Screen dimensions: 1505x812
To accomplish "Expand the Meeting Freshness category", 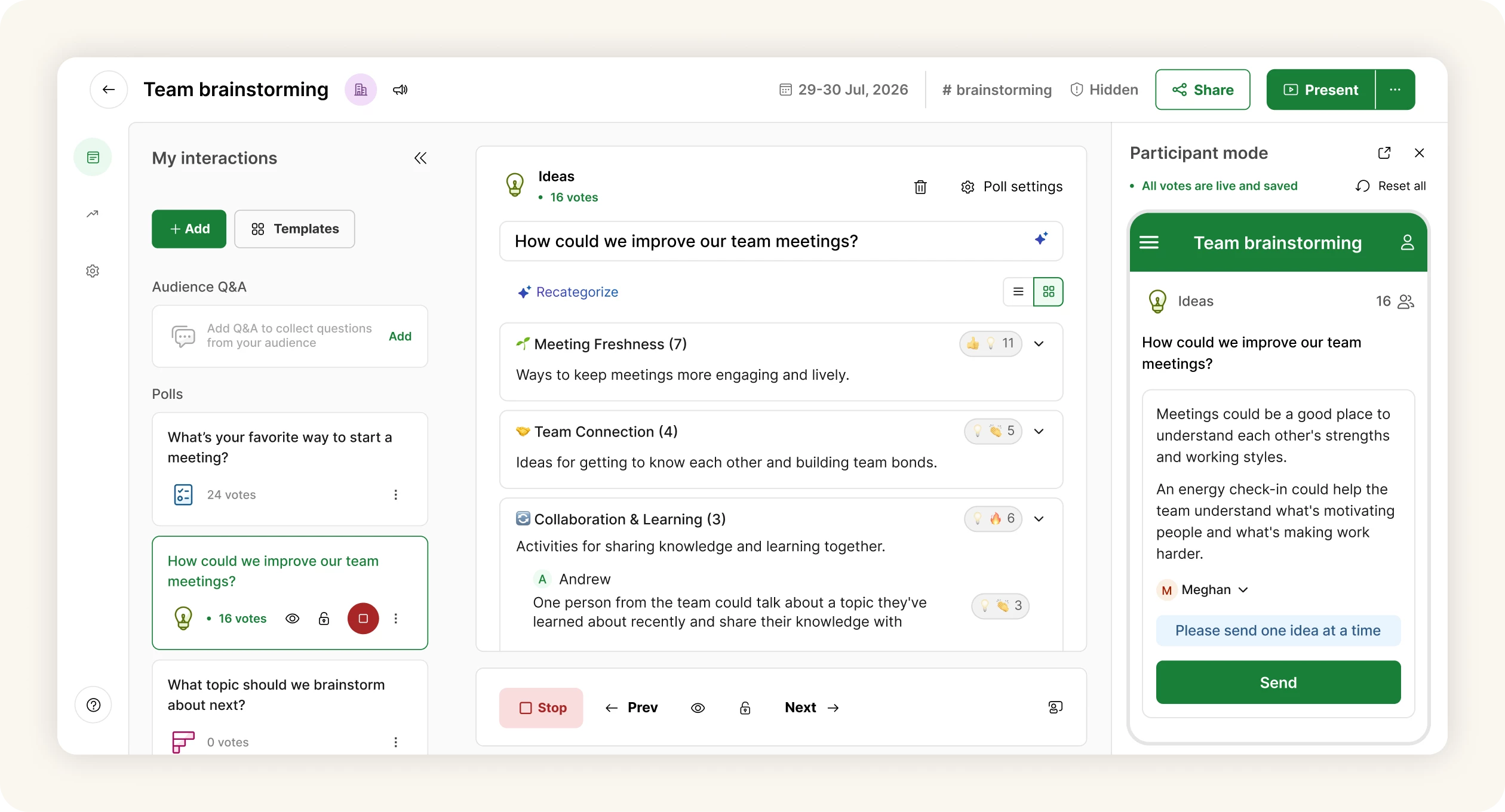I will tap(1039, 344).
